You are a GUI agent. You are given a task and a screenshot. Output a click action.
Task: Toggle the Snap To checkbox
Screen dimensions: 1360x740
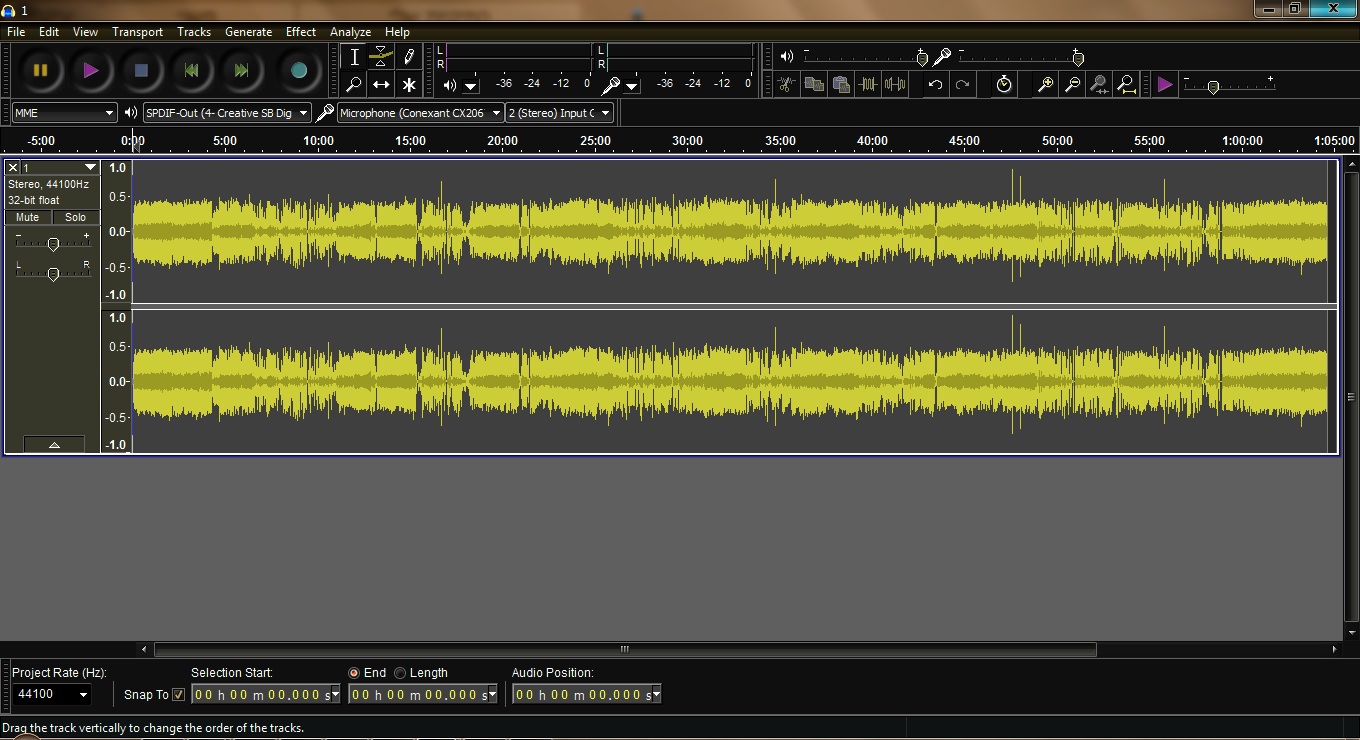[179, 694]
